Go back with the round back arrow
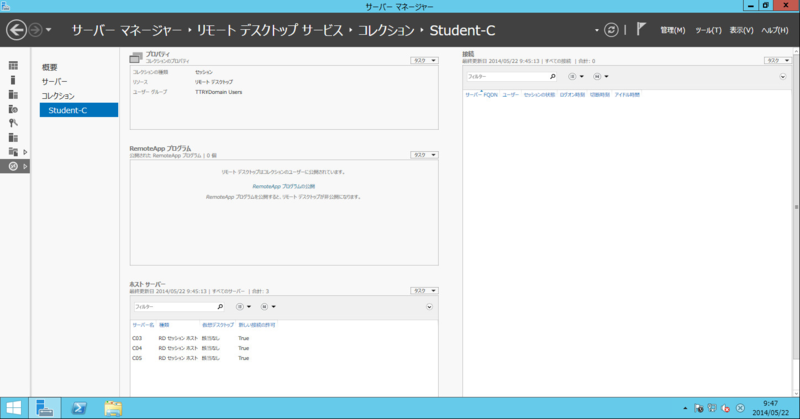 pos(16,30)
